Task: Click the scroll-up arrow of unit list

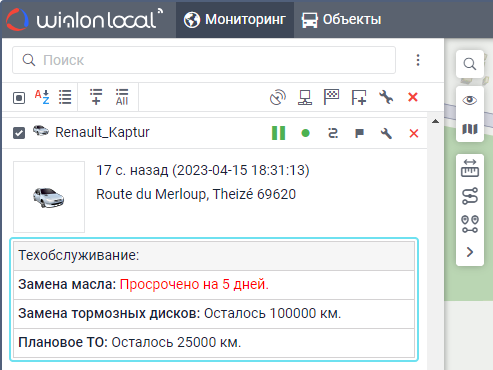Action: click(435, 121)
